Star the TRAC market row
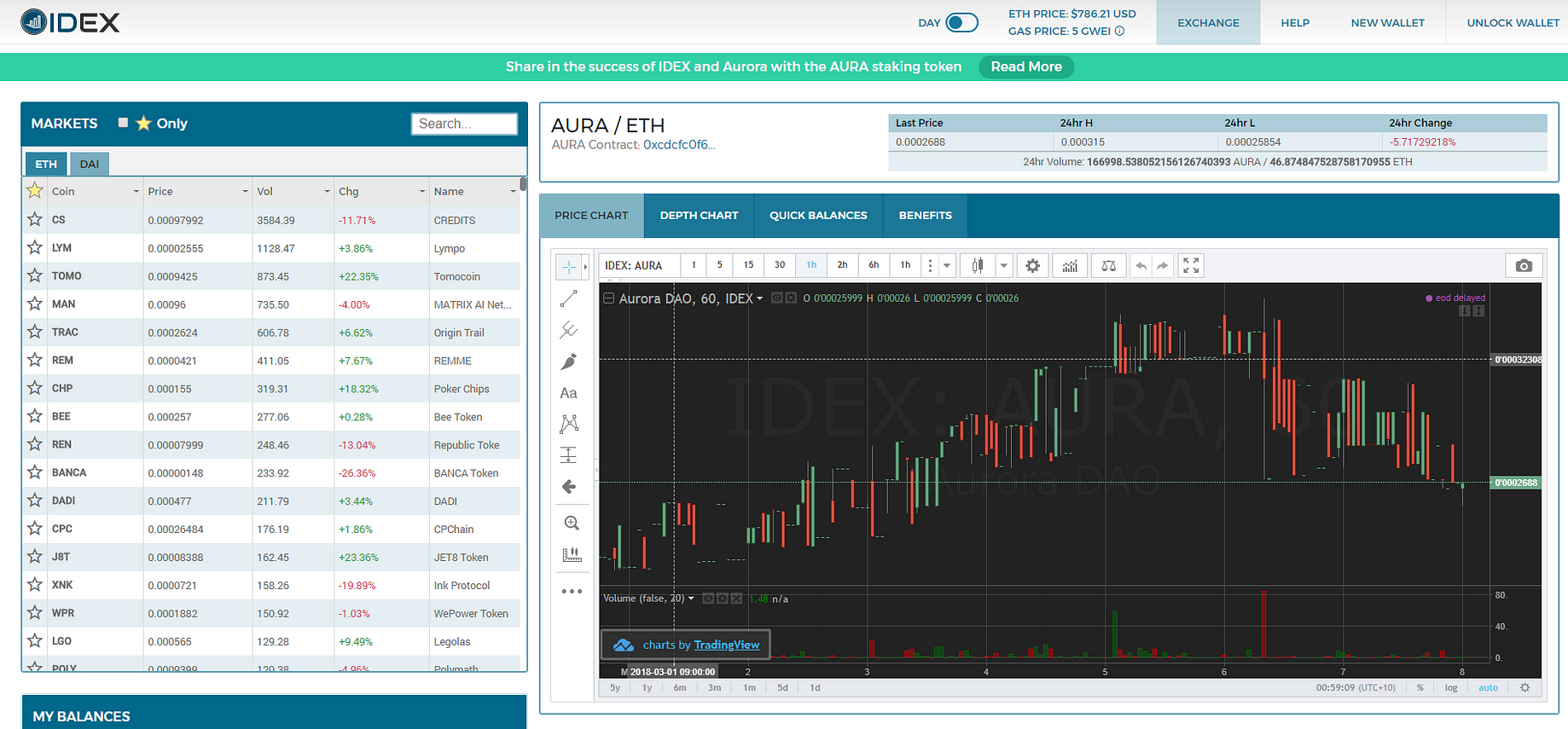Viewport: 1568px width, 729px height. pyautogui.click(x=35, y=332)
